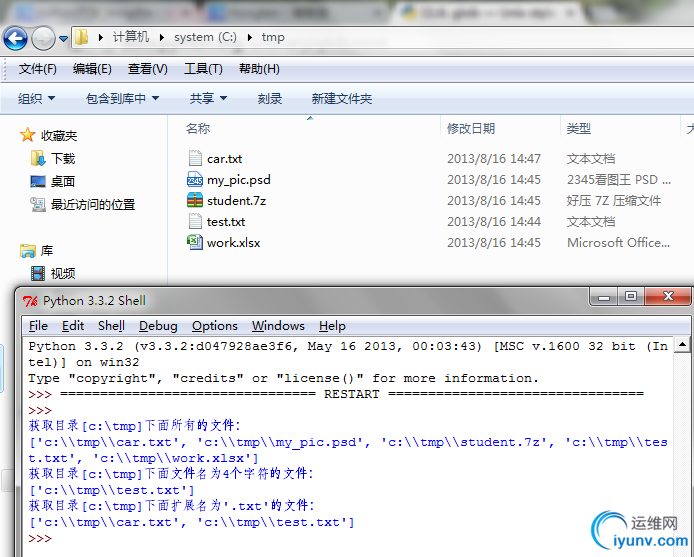Image resolution: width=694 pixels, height=557 pixels.
Task: Click the Explorer forward navigation arrow
Action: [43, 39]
